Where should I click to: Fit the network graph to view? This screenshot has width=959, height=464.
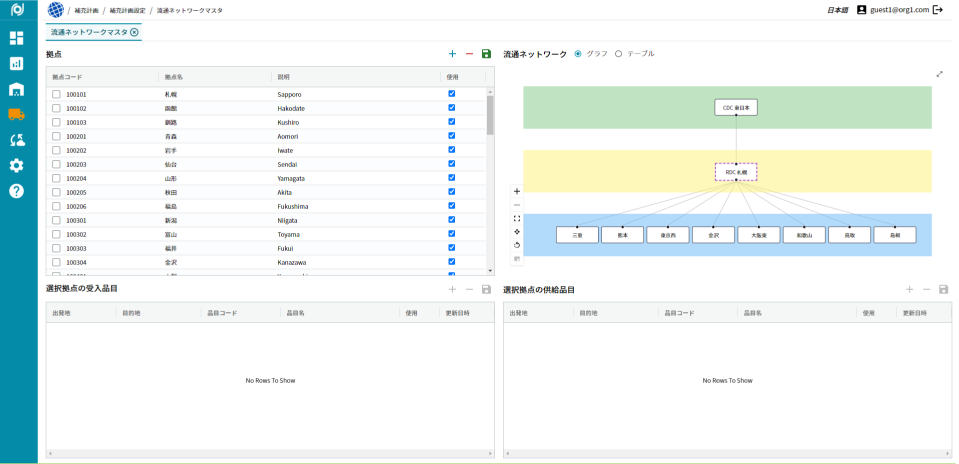(x=517, y=218)
